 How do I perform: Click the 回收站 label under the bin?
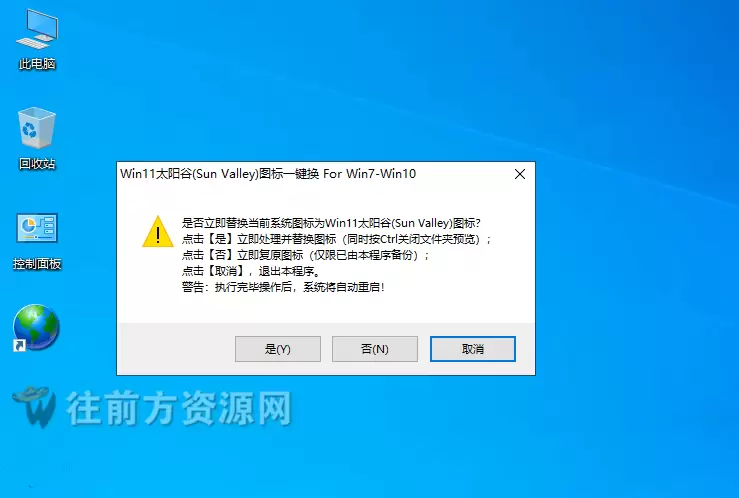pyautogui.click(x=37, y=164)
